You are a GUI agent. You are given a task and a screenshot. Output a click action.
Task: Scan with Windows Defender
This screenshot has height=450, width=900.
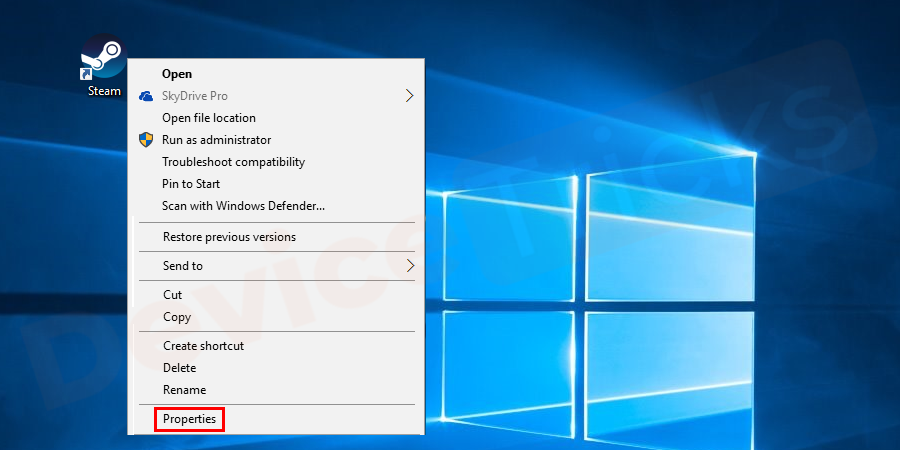pos(243,206)
